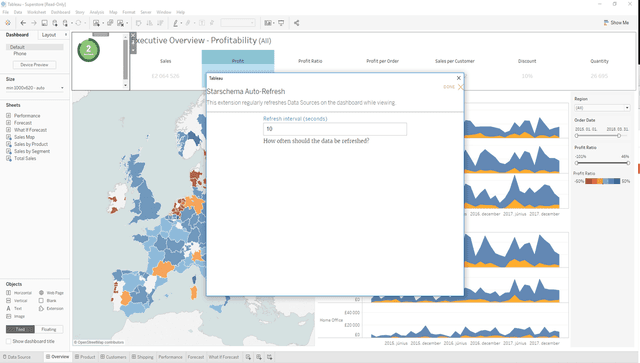Click the Sales Map sheet in list
The image size is (640, 363).
pyautogui.click(x=24, y=137)
